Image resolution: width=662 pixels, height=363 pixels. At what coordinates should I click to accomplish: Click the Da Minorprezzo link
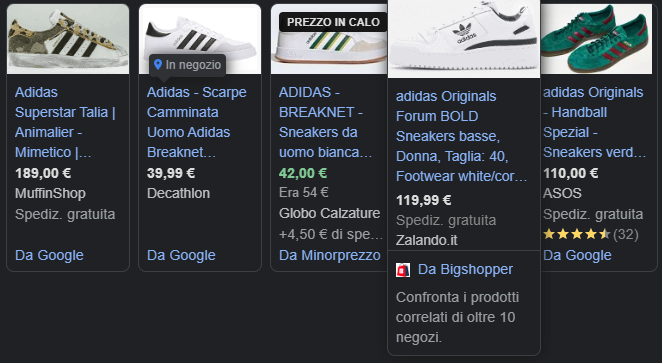click(x=330, y=255)
